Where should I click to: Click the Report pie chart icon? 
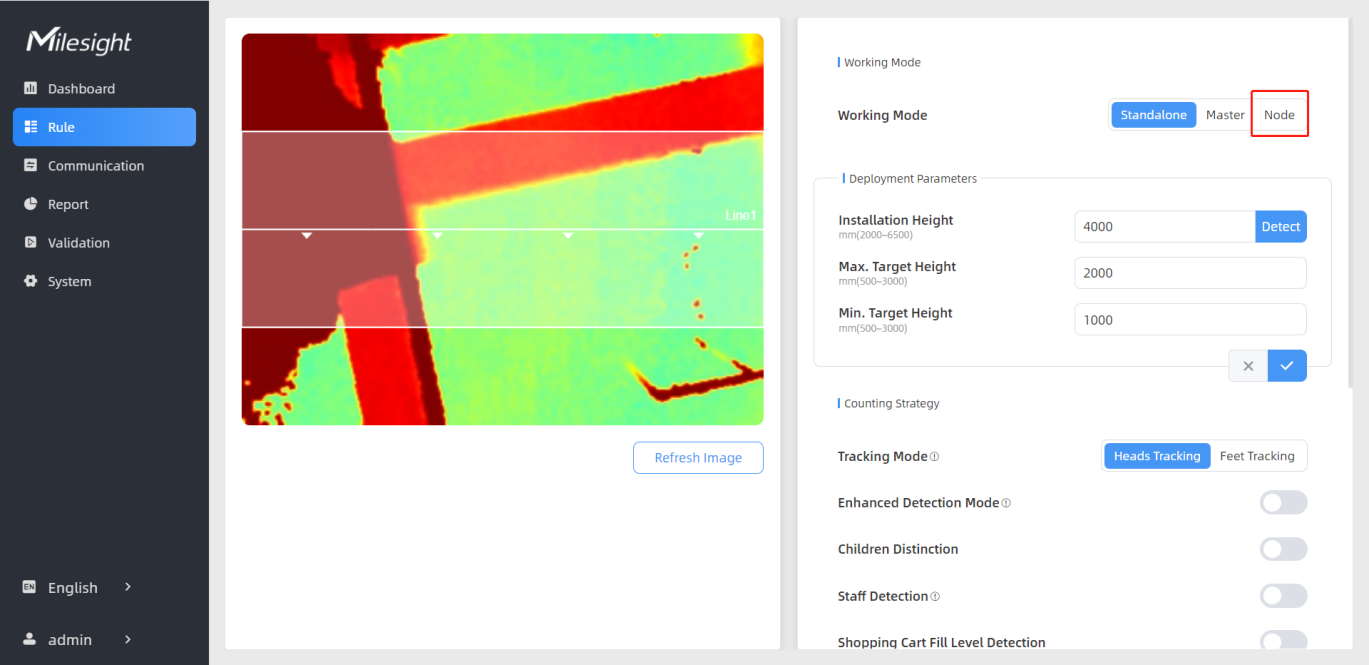(30, 204)
